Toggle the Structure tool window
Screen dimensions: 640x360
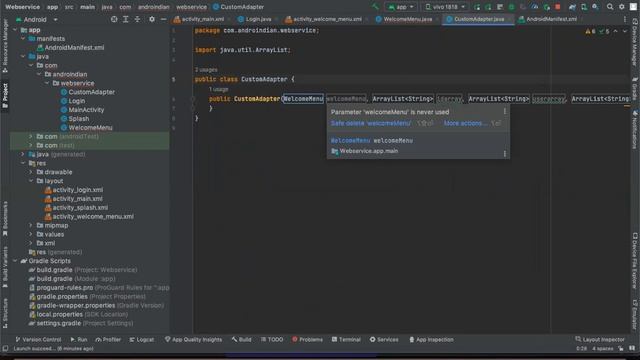point(5,313)
